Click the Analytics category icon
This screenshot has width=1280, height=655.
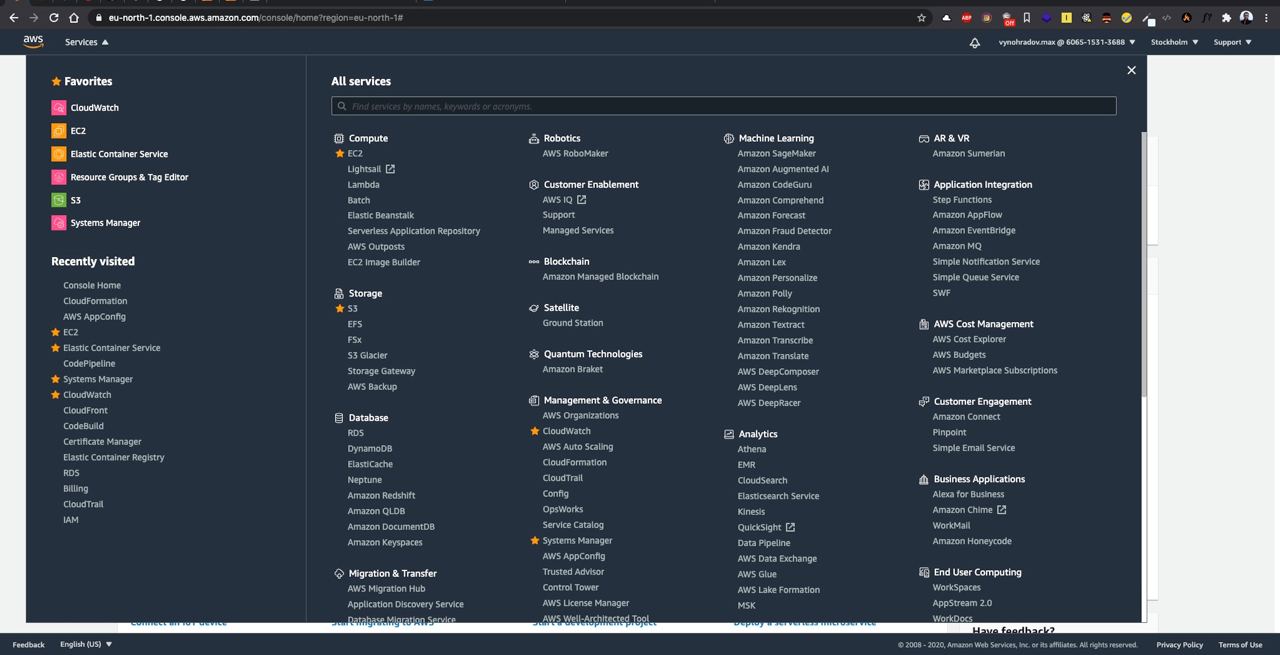729,434
